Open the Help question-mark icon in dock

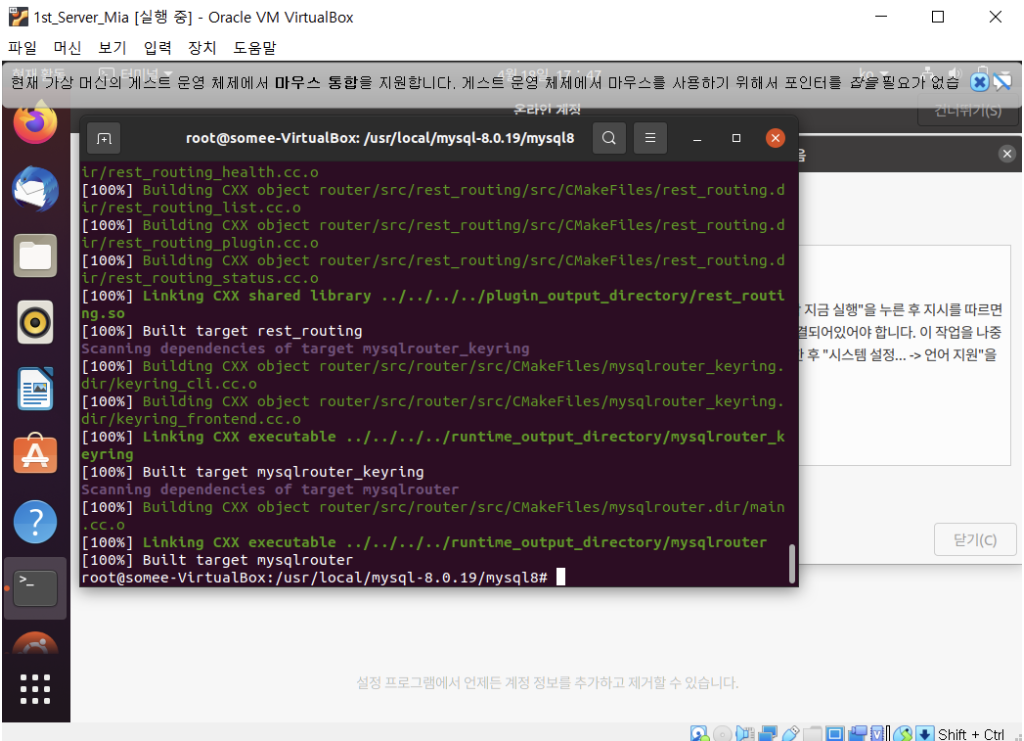(35, 522)
